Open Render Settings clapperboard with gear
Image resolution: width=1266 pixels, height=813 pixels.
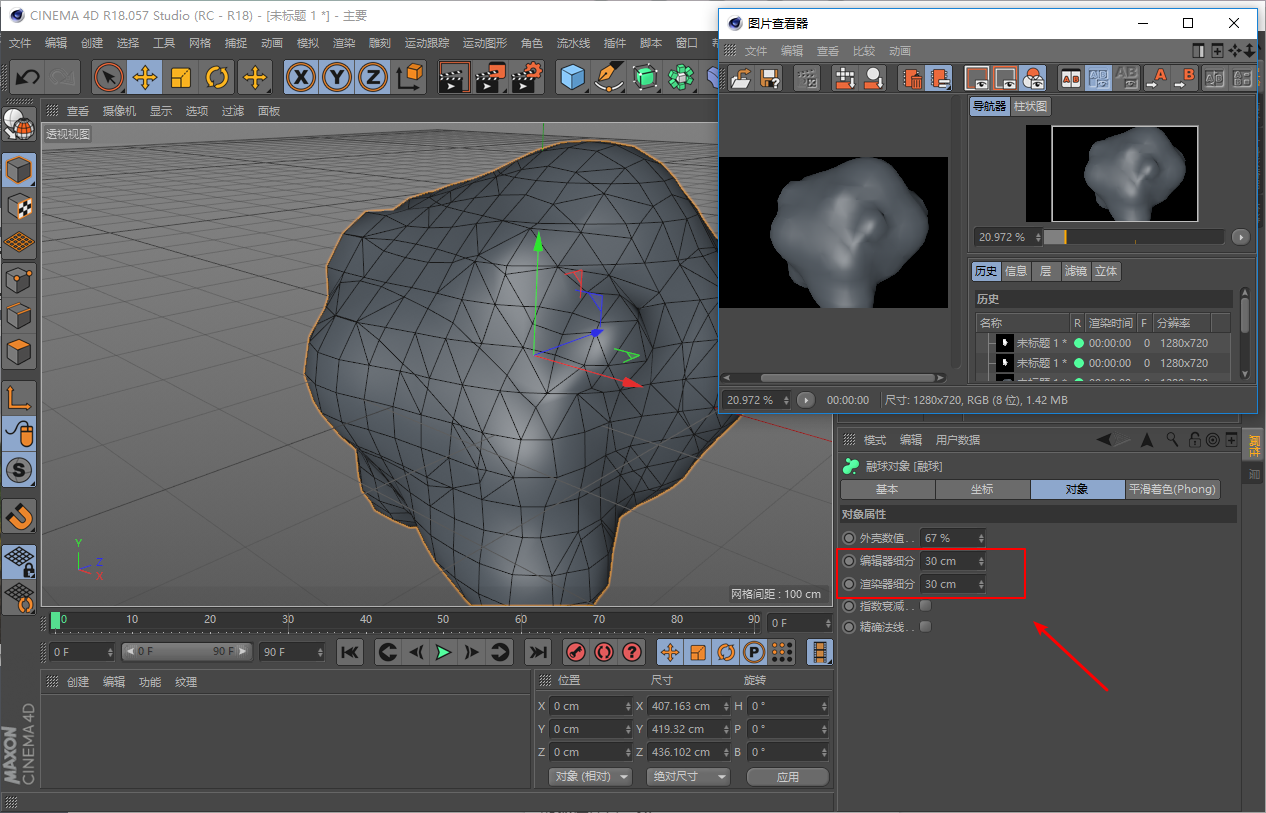coord(527,77)
